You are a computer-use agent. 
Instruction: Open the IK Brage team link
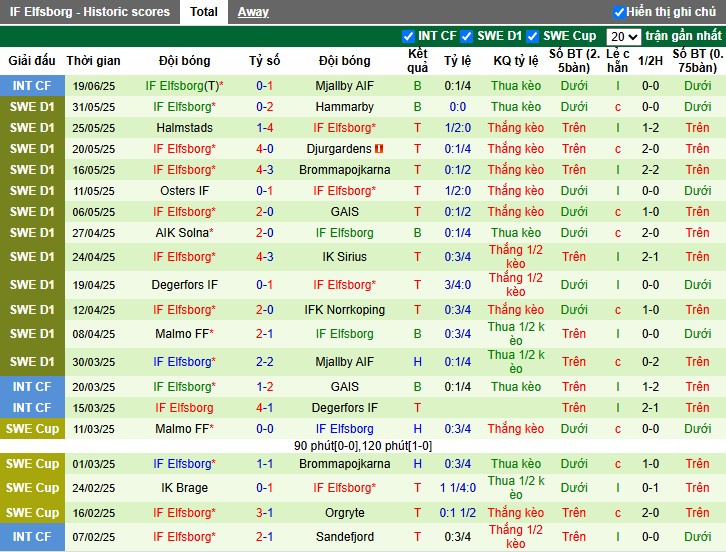coord(184,488)
